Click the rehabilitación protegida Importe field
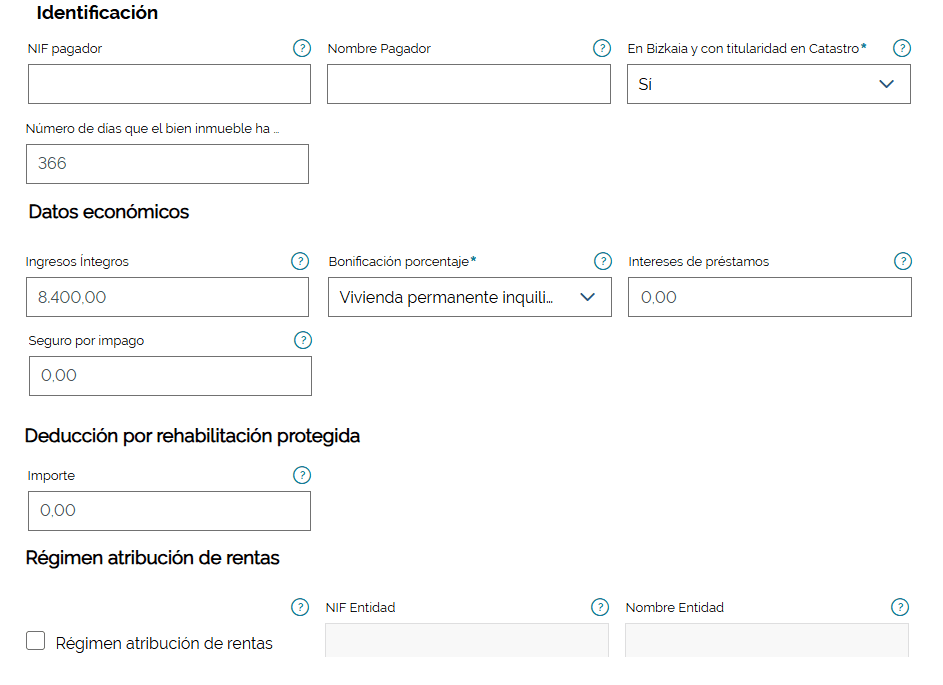This screenshot has height=685, width=943. pos(169,511)
